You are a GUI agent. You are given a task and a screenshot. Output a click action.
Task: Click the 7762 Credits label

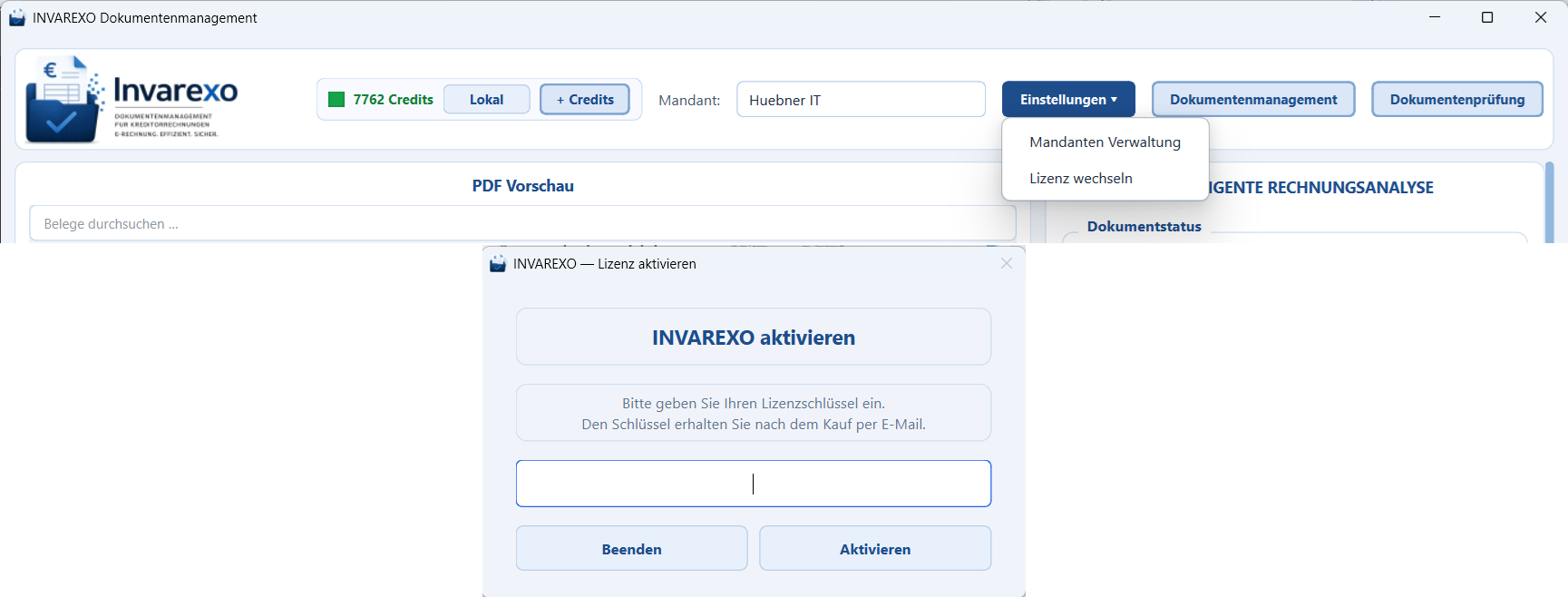[393, 100]
